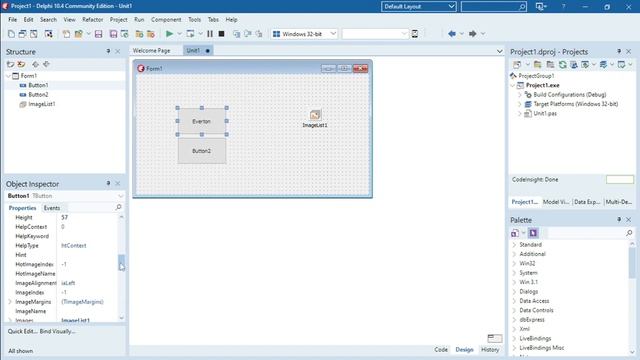Click the title bar search input box
The image size is (640, 360).
pyautogui.click(x=493, y=7)
